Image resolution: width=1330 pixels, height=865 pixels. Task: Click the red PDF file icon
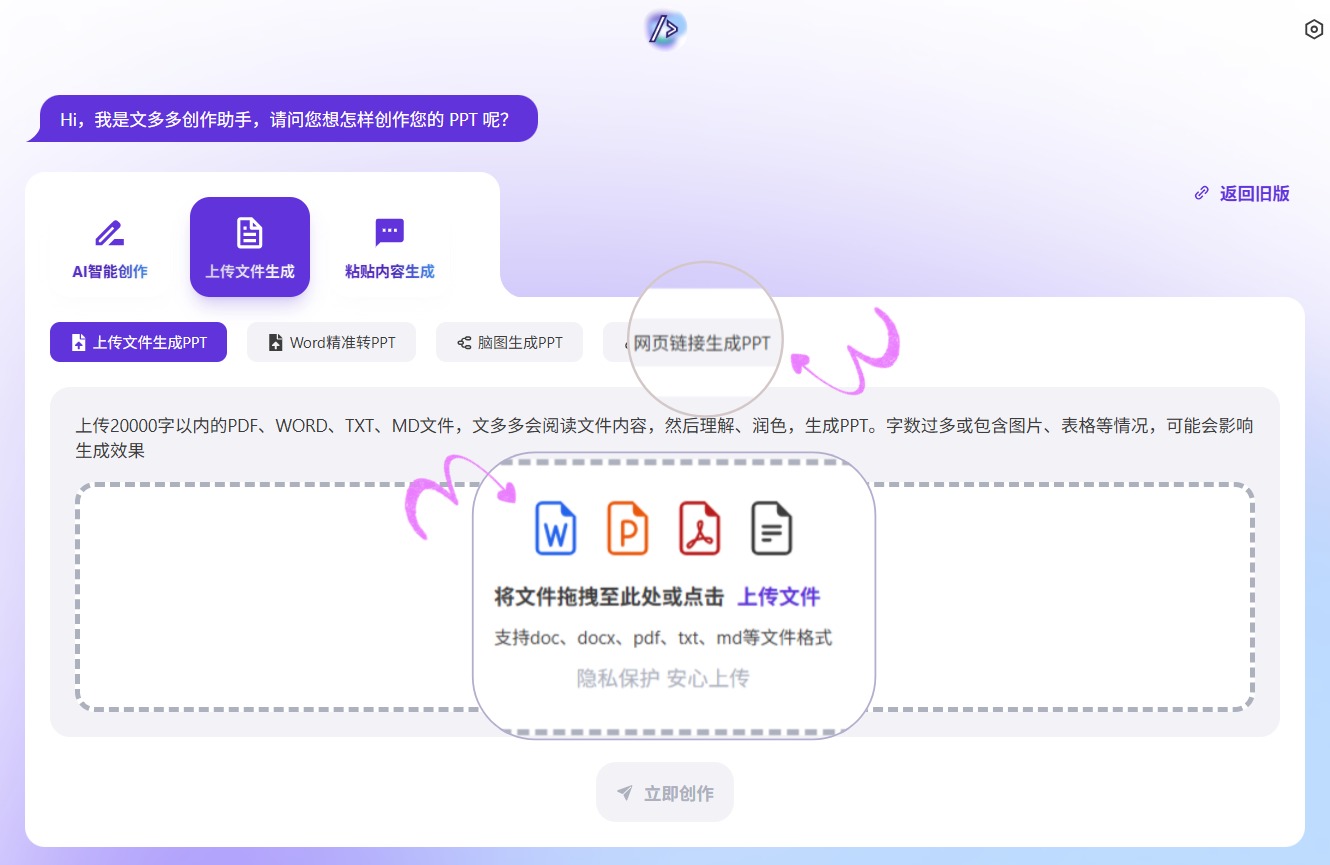point(700,529)
